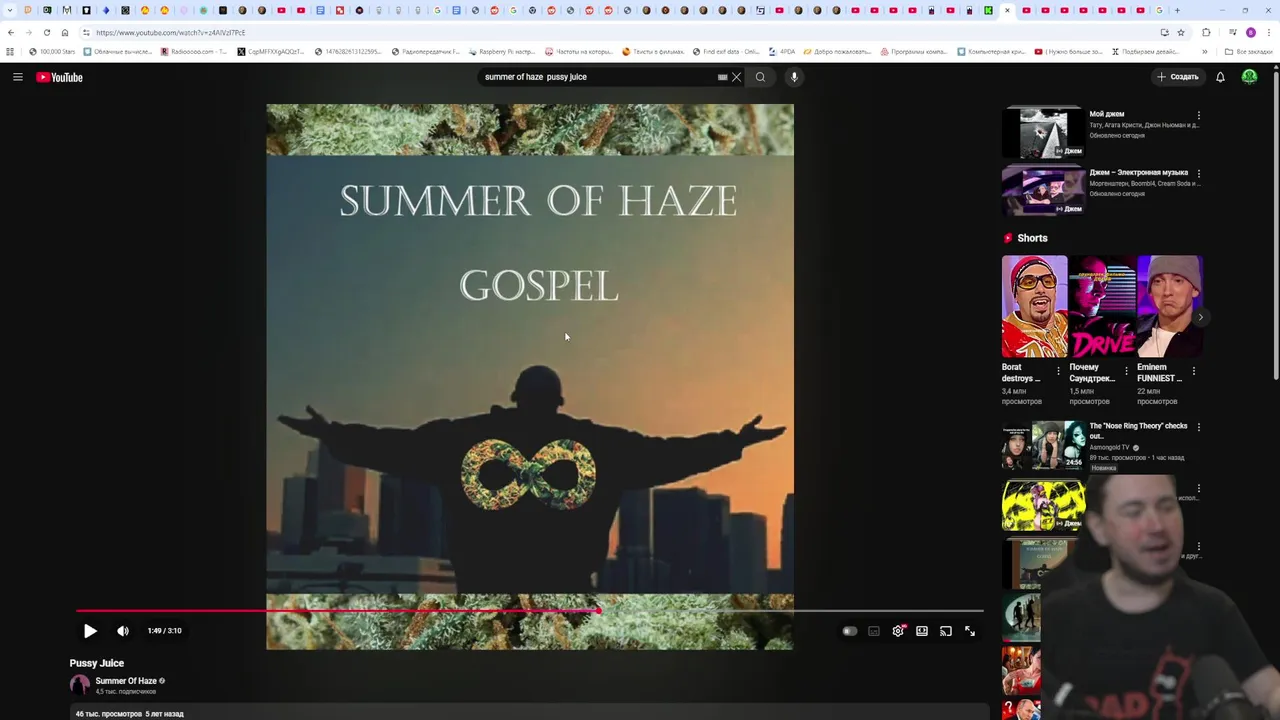Open the Eminem FUNNIEST short
Viewport: 1280px width, 720px height.
coord(1169,306)
